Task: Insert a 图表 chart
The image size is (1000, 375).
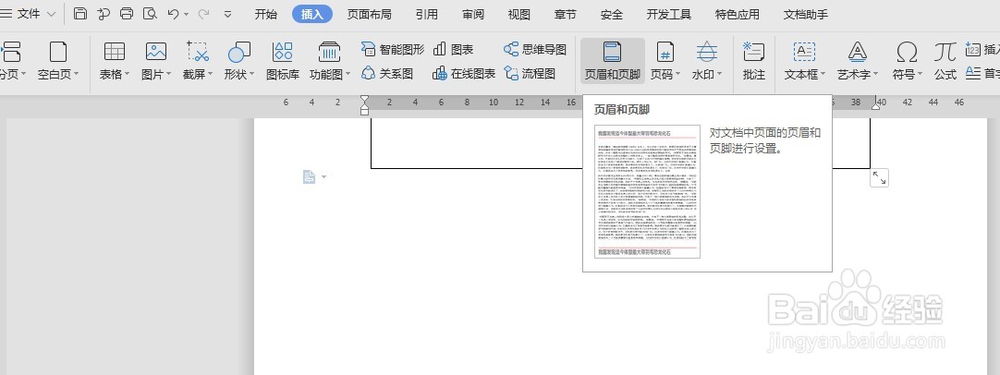Action: (x=453, y=50)
